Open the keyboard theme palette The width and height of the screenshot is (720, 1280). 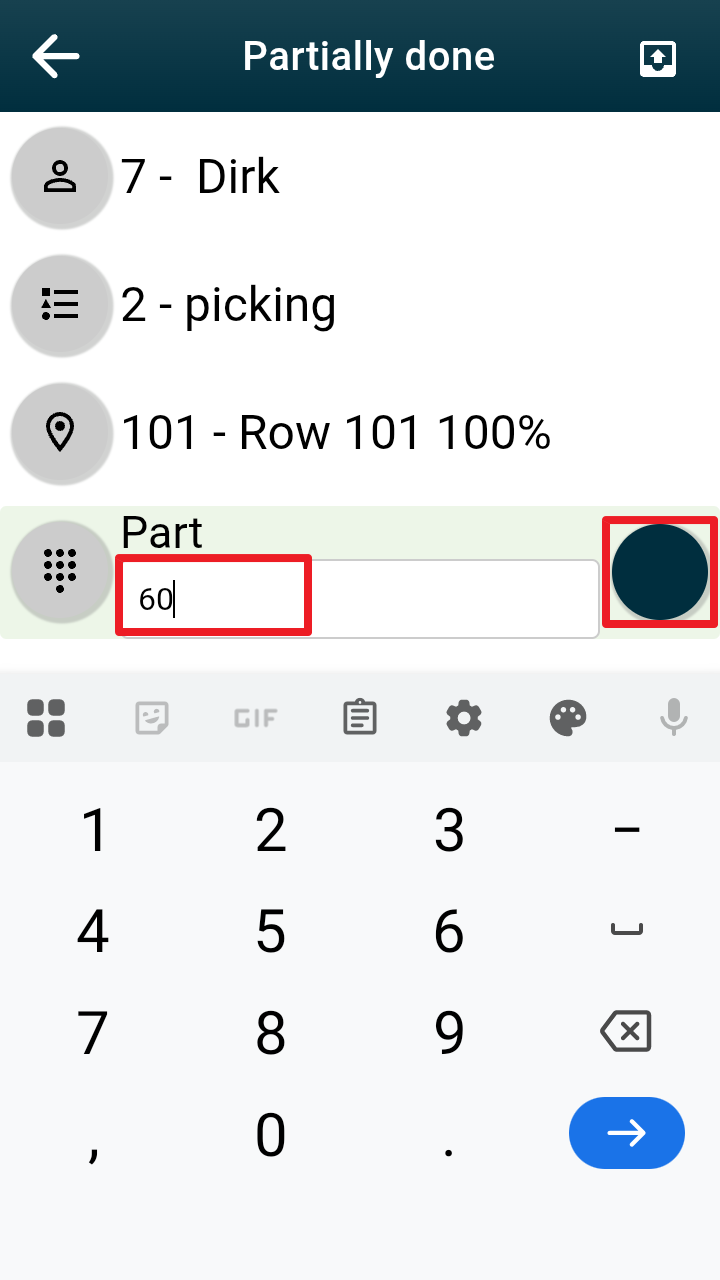pyautogui.click(x=568, y=717)
